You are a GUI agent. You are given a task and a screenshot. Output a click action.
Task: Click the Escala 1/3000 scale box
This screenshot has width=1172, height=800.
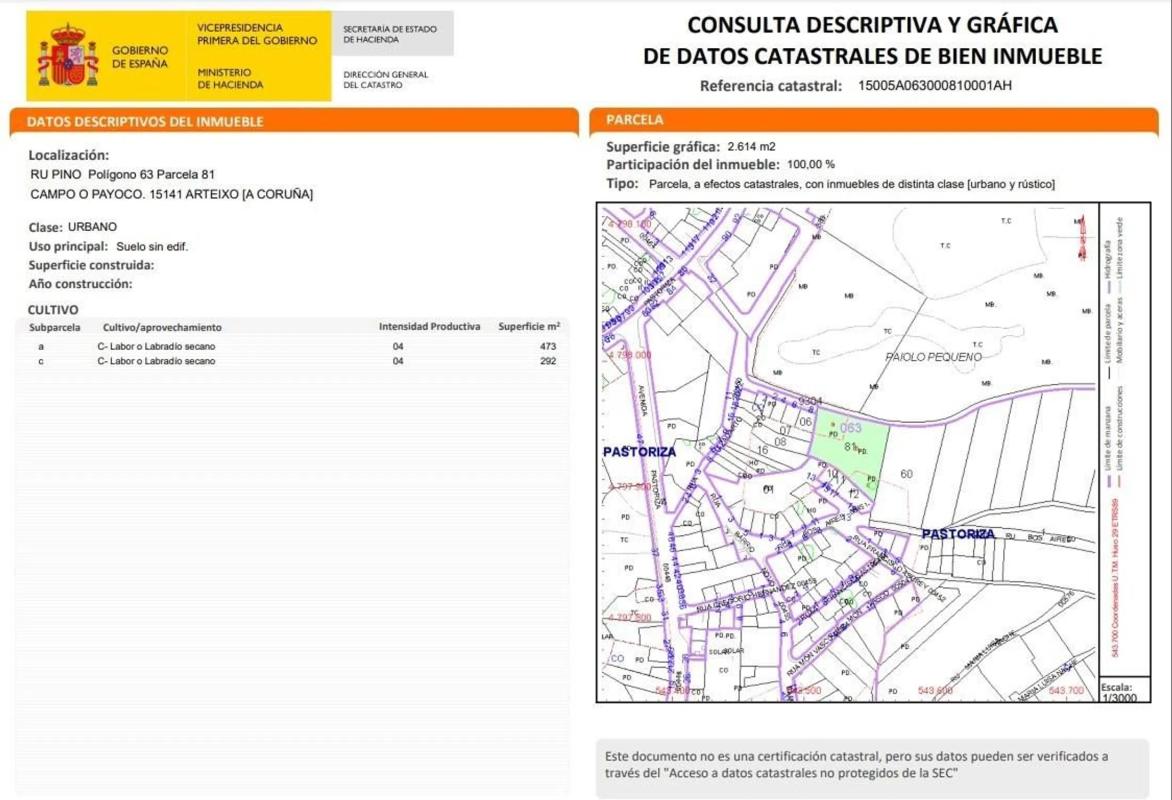coord(1123,692)
